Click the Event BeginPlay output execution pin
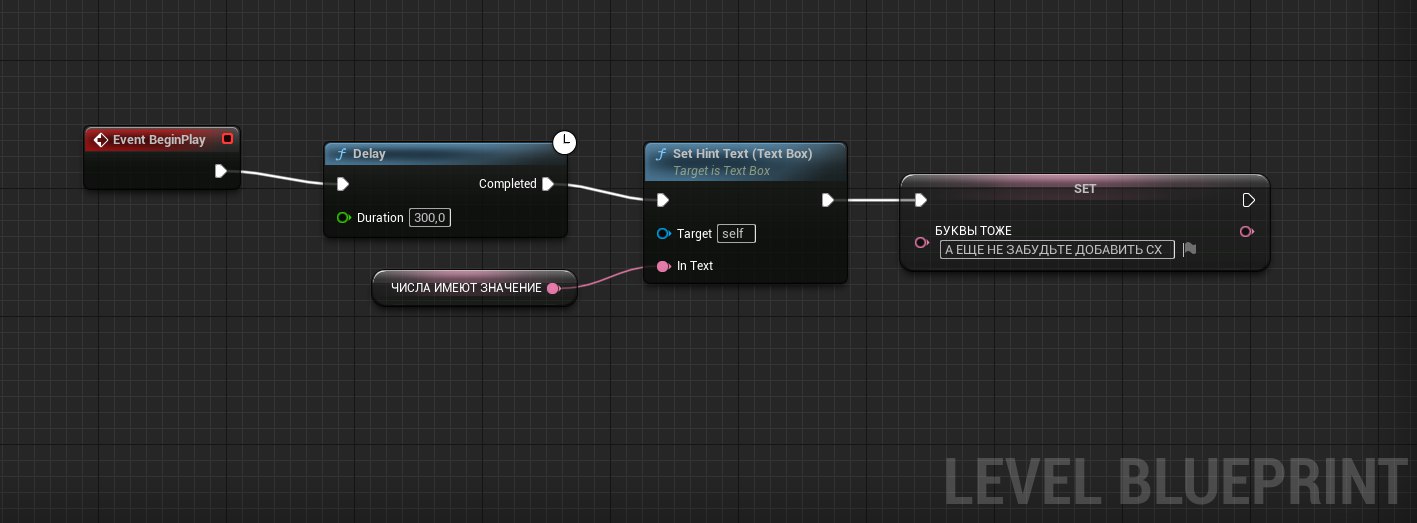The width and height of the screenshot is (1417, 523). [x=221, y=171]
